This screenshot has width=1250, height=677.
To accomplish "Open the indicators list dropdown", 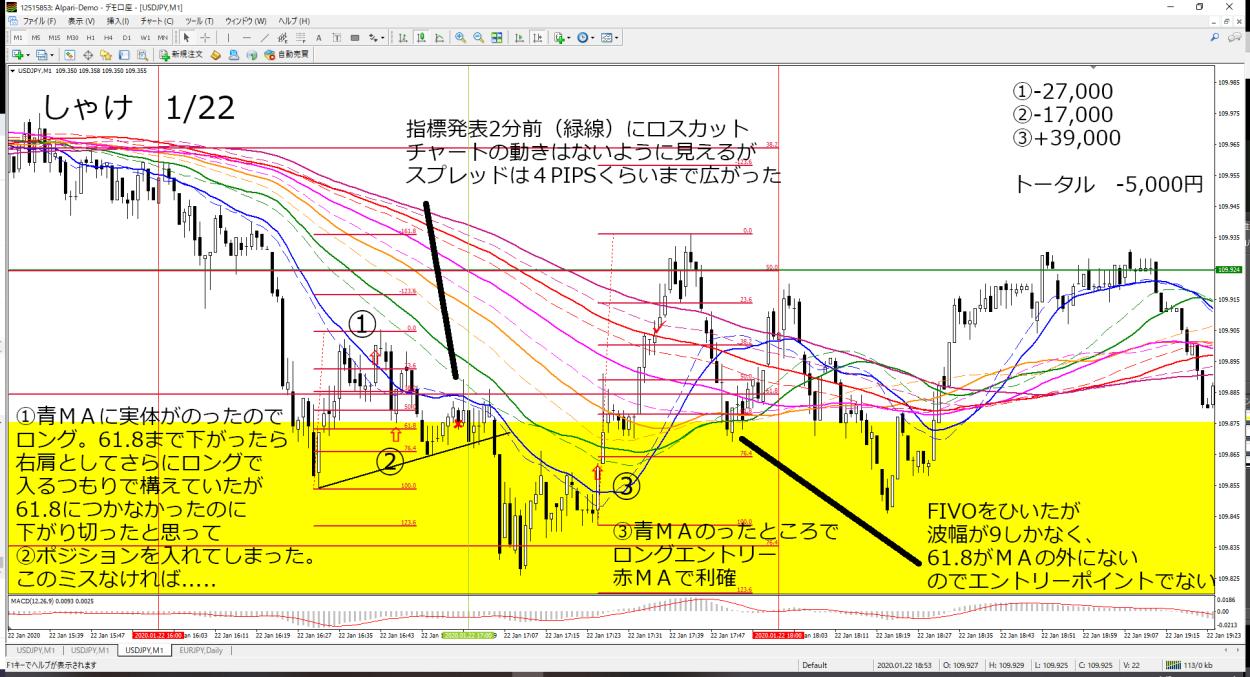I will pyautogui.click(x=558, y=37).
